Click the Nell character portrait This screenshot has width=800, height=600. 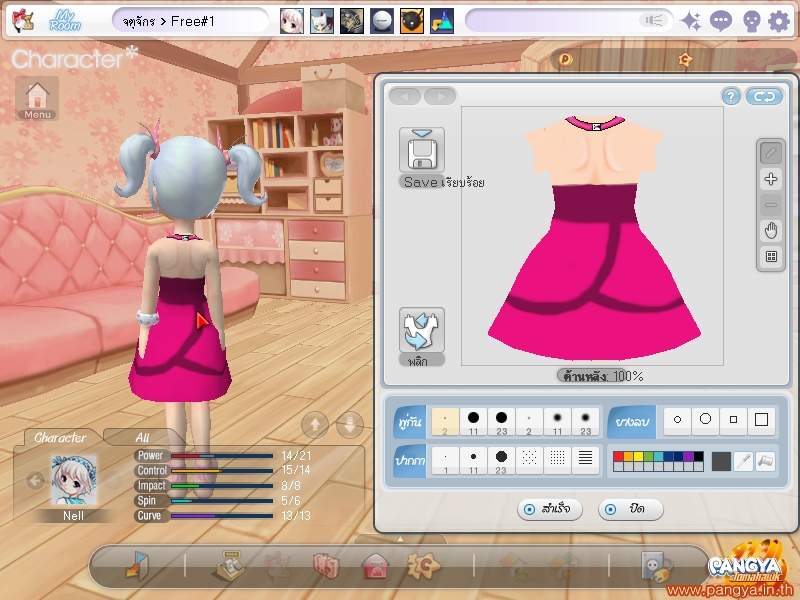(73, 480)
